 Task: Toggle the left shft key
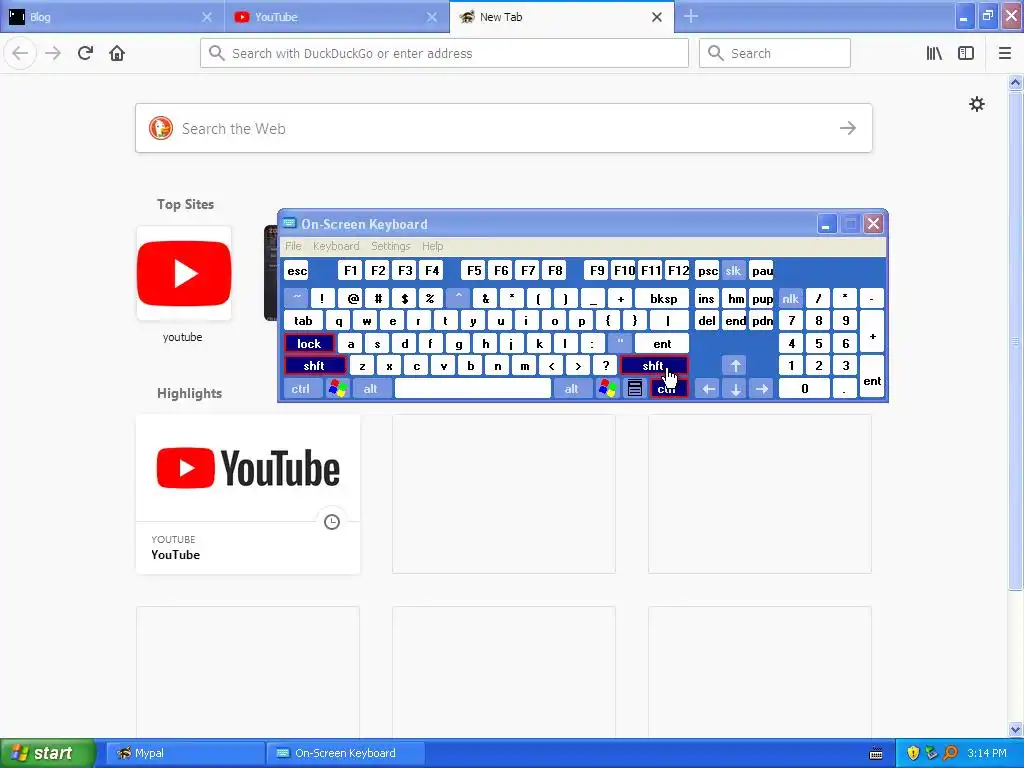coord(314,366)
